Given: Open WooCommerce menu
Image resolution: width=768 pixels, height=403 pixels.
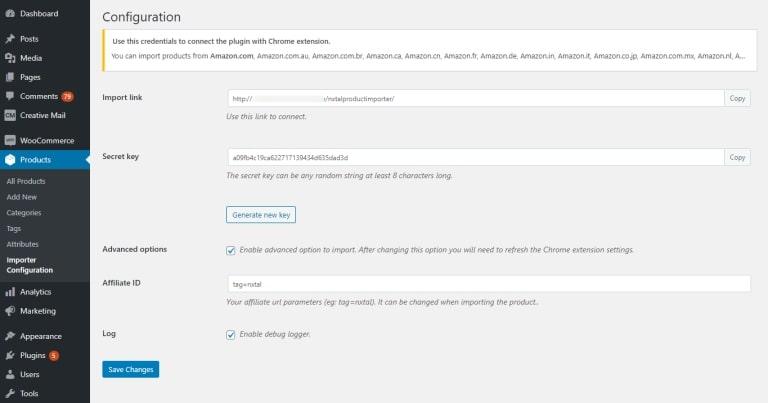Looking at the screenshot, I should pyautogui.click(x=45, y=141).
